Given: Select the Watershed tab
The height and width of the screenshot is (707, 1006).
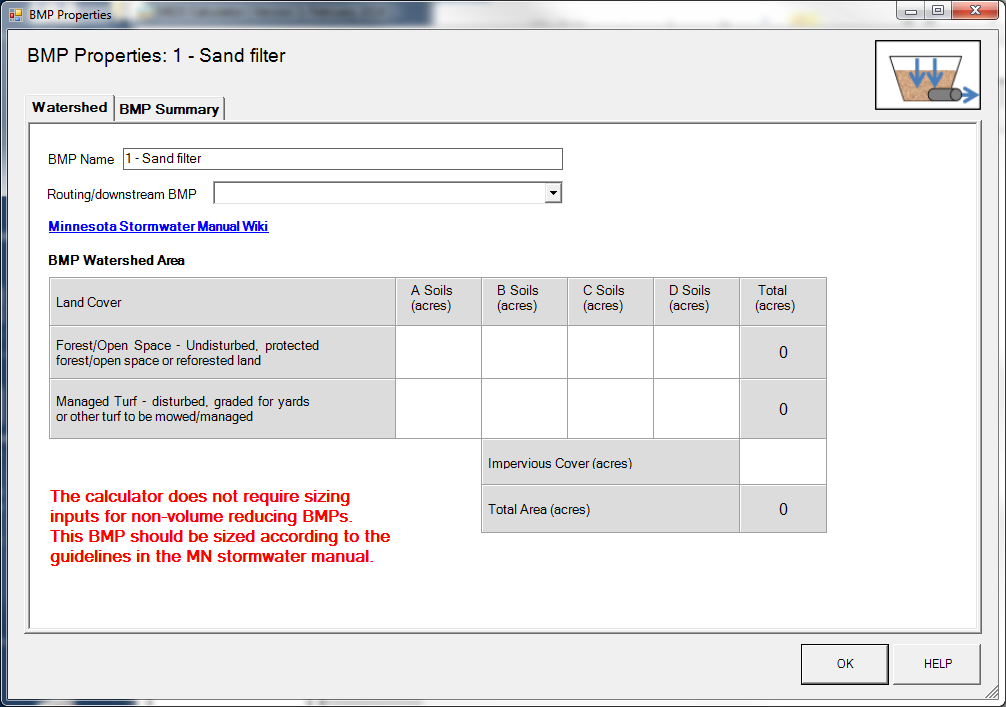Looking at the screenshot, I should coord(68,106).
